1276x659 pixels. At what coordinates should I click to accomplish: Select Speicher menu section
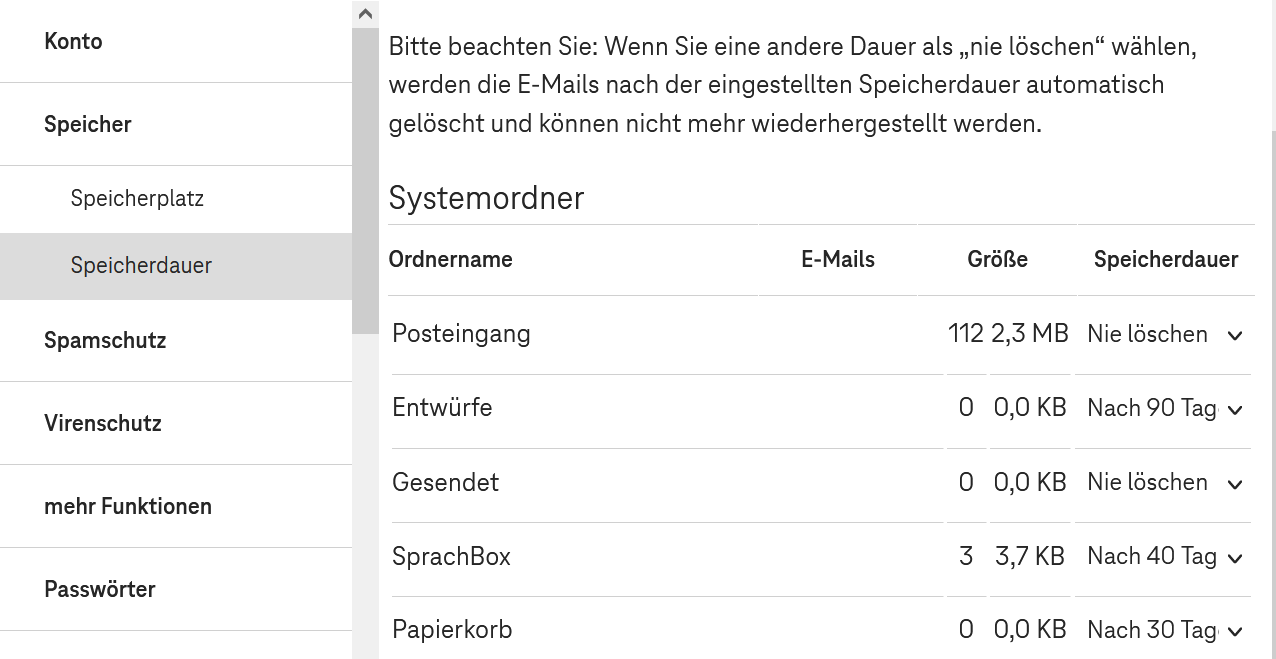click(x=88, y=125)
